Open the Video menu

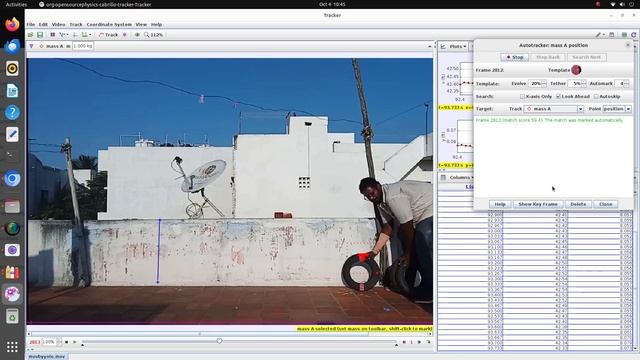(58, 24)
